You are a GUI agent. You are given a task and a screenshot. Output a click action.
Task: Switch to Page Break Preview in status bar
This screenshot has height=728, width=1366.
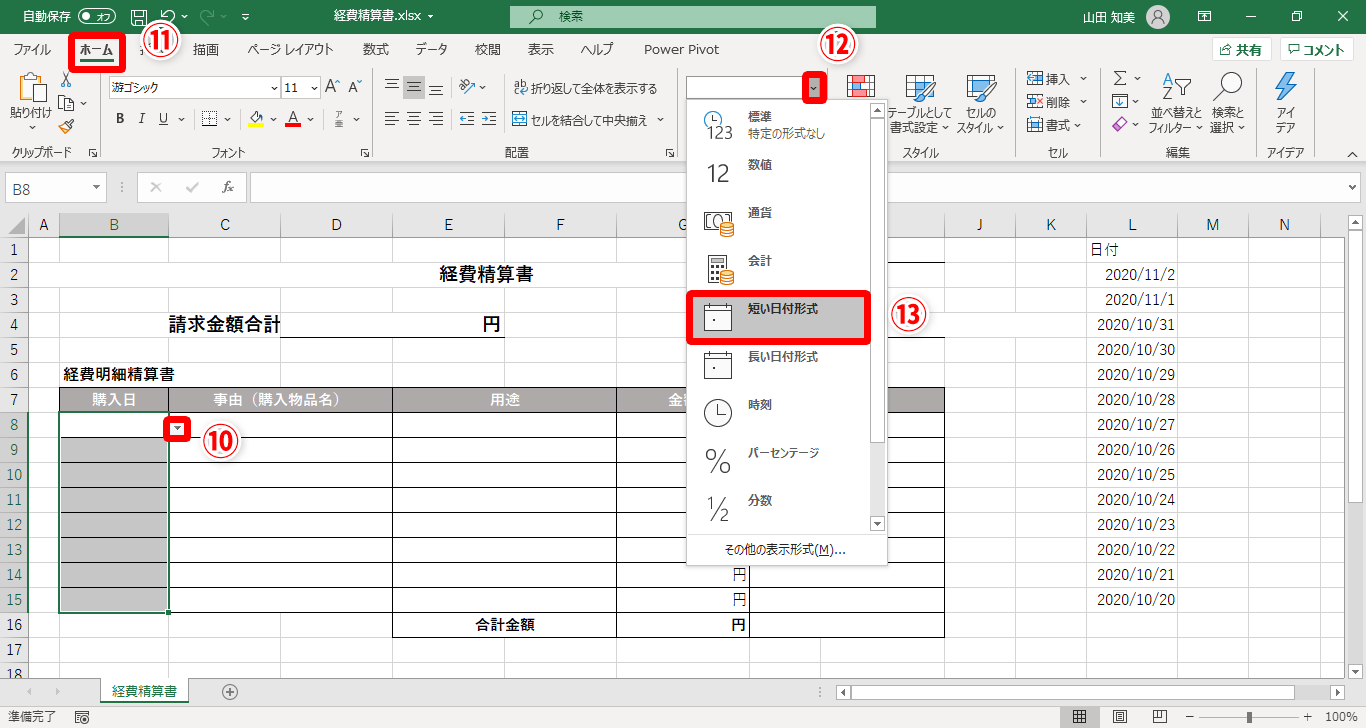tap(1160, 717)
